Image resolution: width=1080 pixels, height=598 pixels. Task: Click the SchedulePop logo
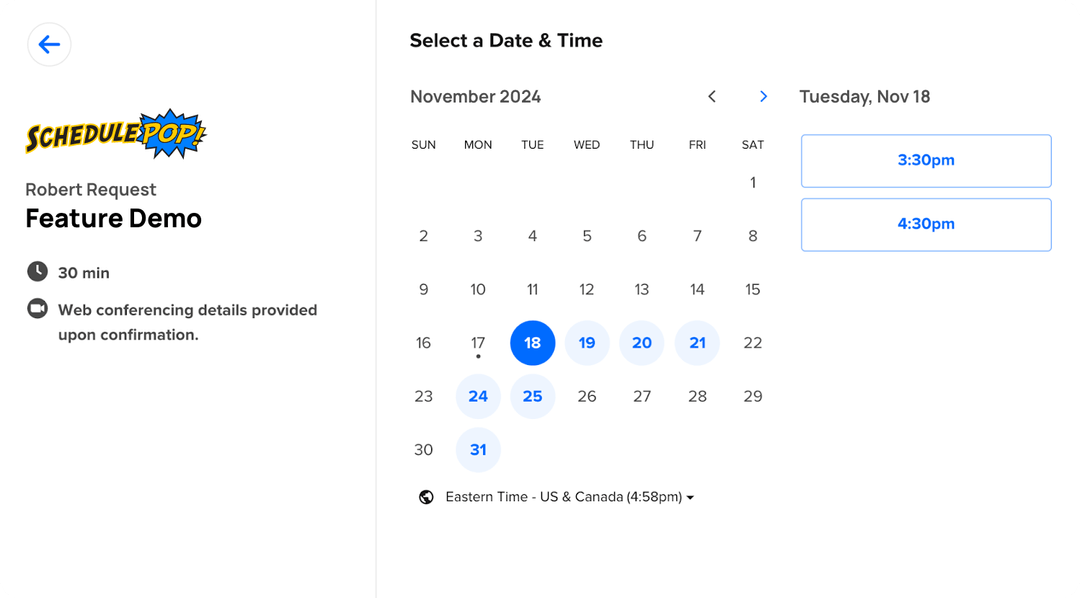tap(113, 135)
